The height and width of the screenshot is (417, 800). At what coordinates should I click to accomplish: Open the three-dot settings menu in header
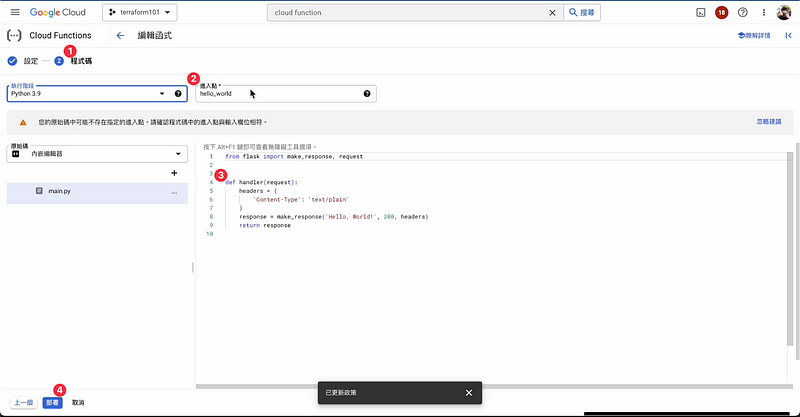click(764, 12)
